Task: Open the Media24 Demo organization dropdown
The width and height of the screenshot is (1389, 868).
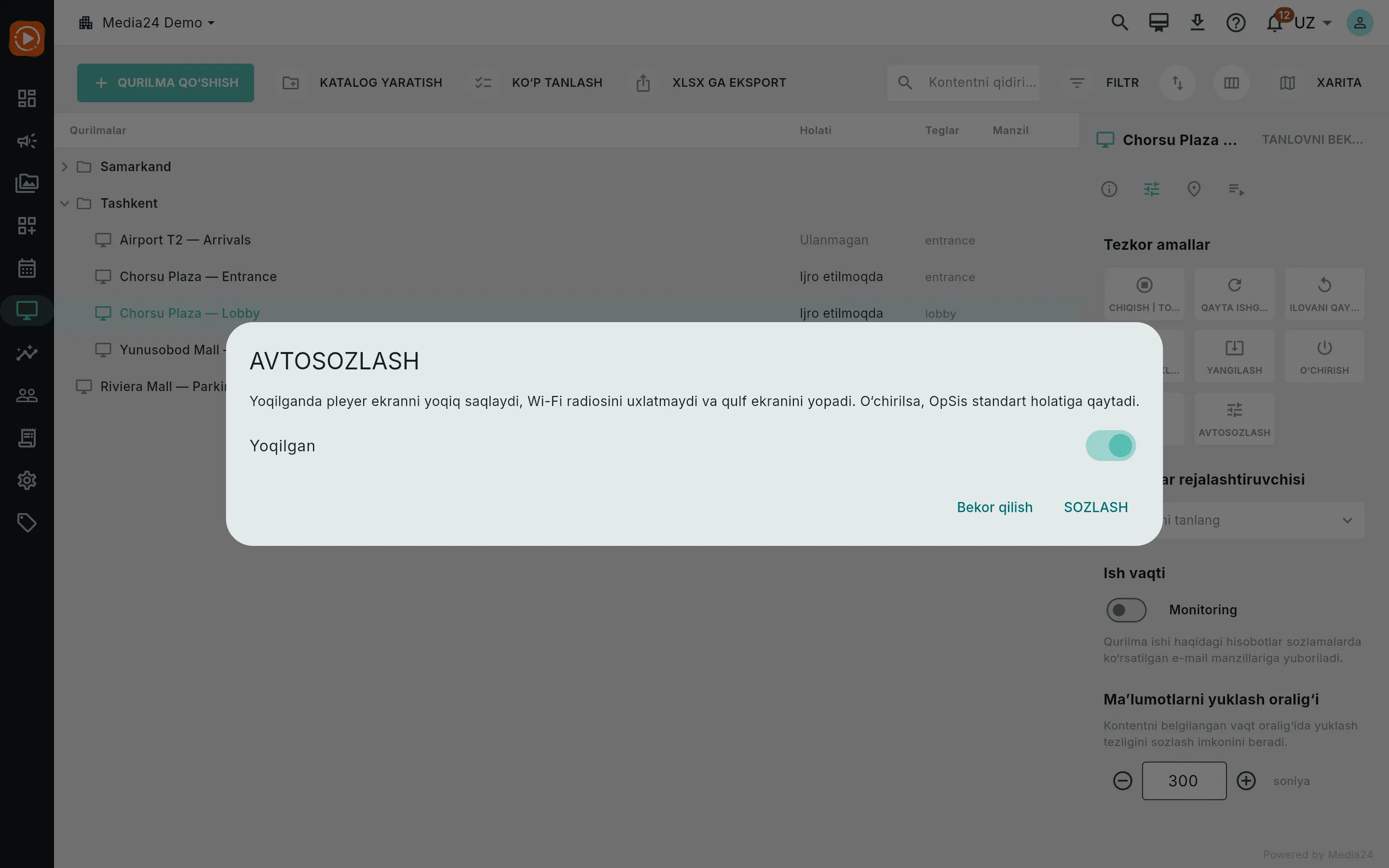Action: click(147, 23)
